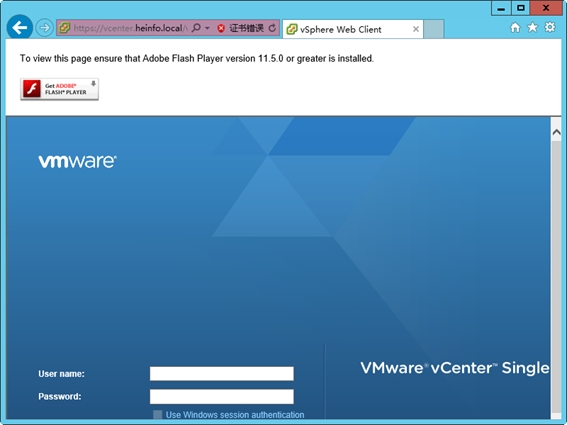Click inside the User name field

(222, 374)
